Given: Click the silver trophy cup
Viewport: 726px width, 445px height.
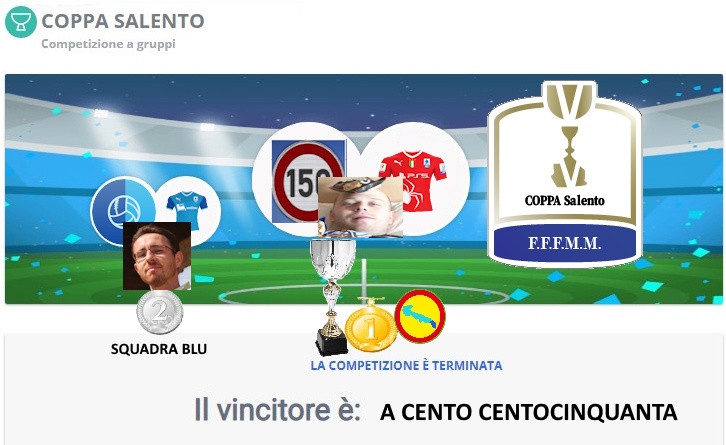Looking at the screenshot, I should tap(332, 297).
